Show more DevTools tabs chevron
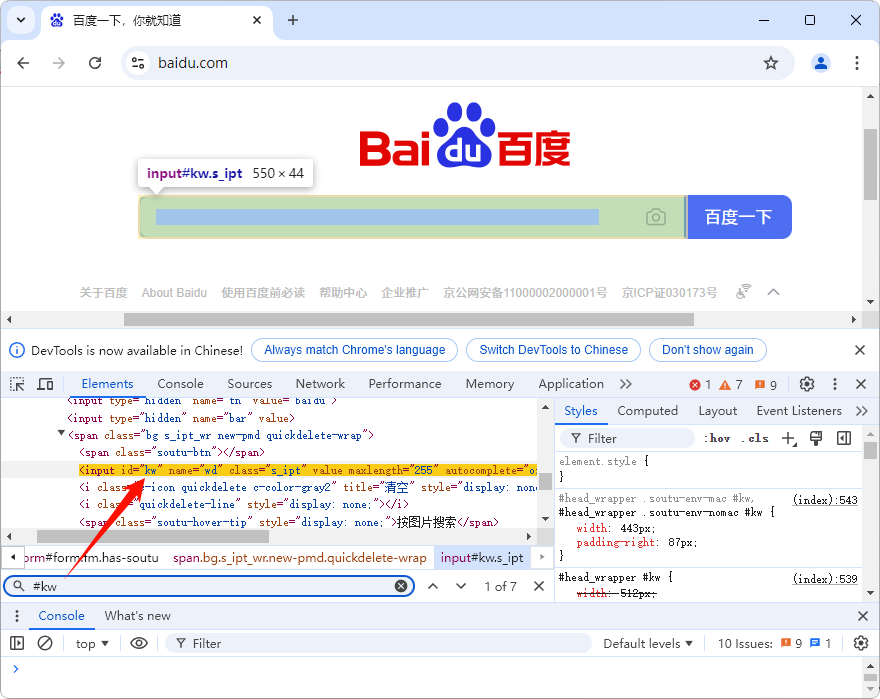The image size is (880, 699). (x=626, y=384)
